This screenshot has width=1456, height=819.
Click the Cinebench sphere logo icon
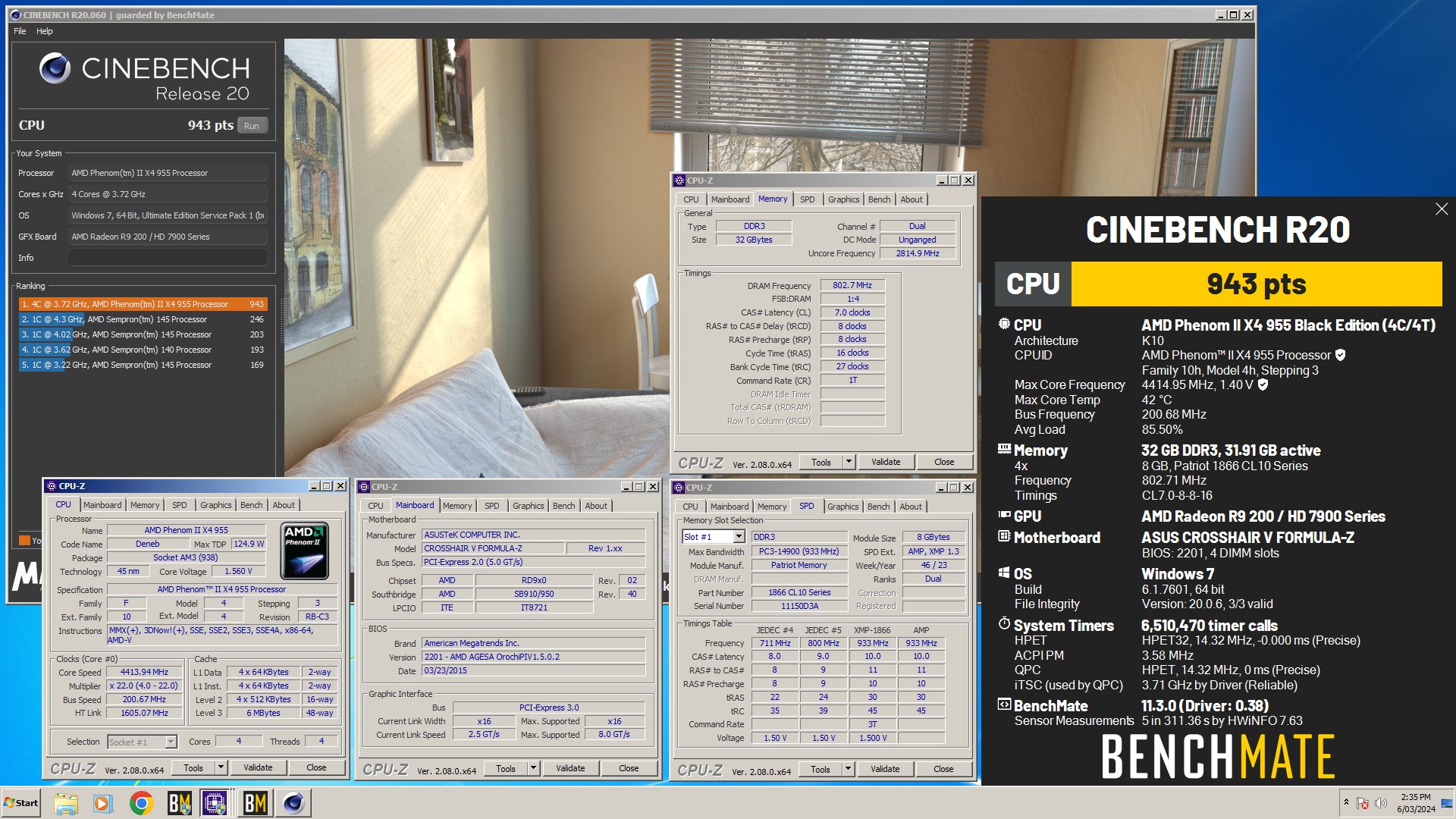point(55,68)
